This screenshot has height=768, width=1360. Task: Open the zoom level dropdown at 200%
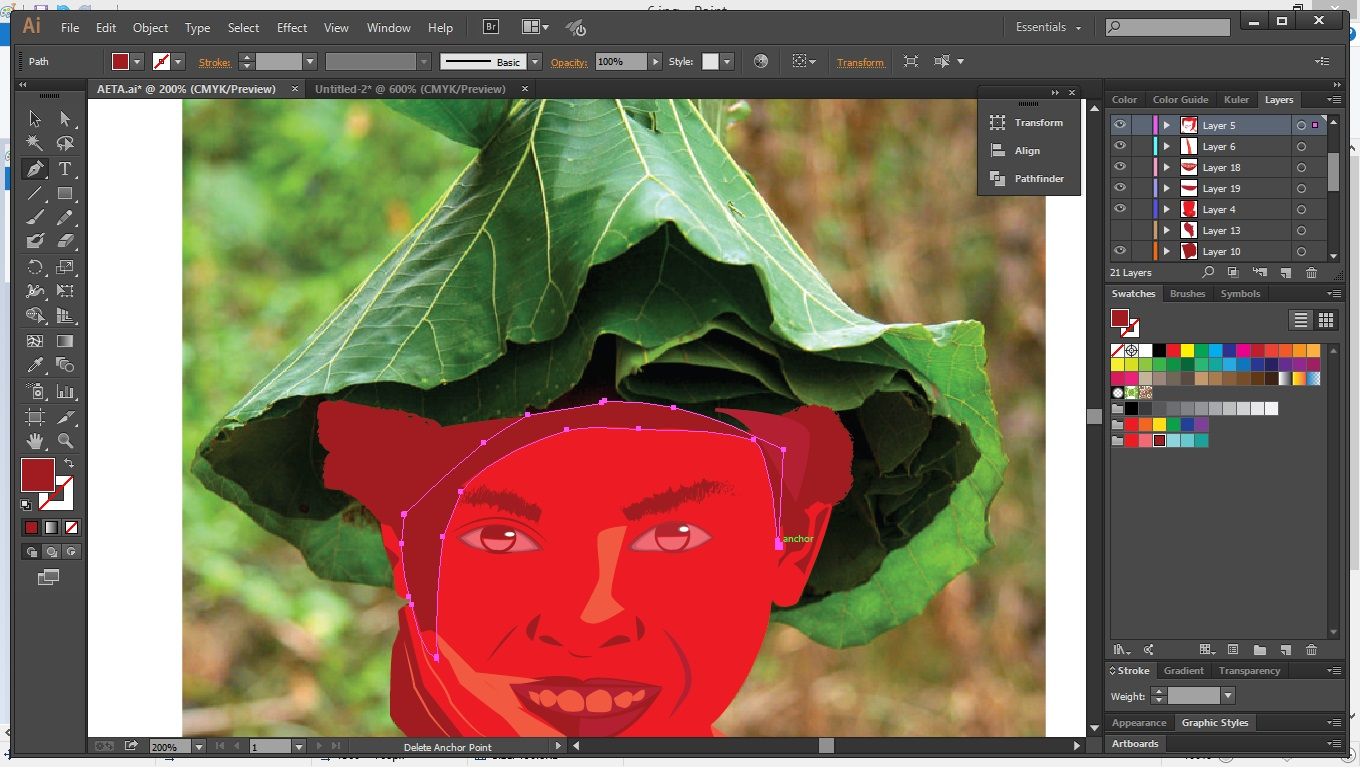point(199,746)
